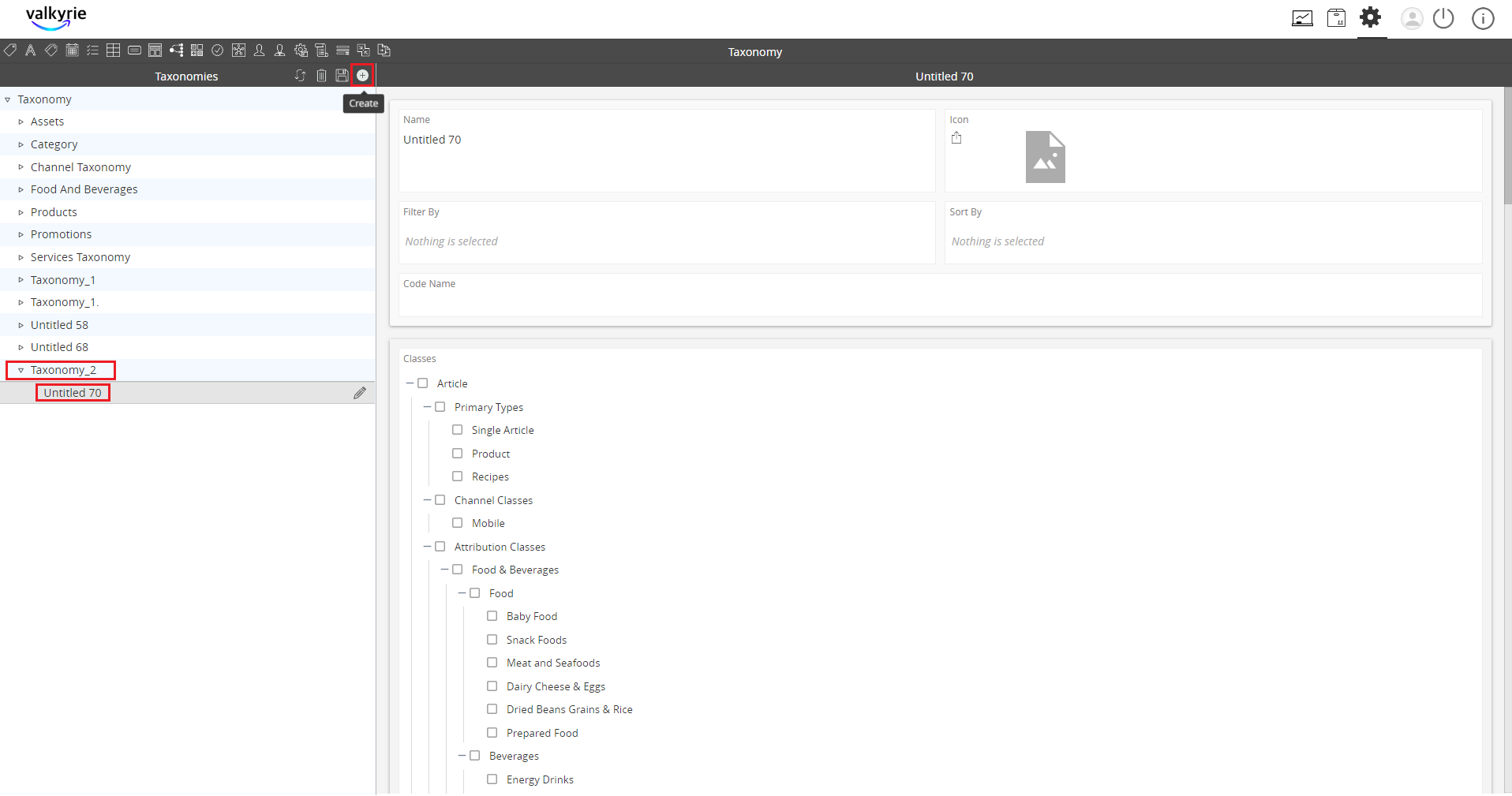Screen dimensions: 1512x796
Task: Click the rounded field toolbar icon
Action: (134, 50)
